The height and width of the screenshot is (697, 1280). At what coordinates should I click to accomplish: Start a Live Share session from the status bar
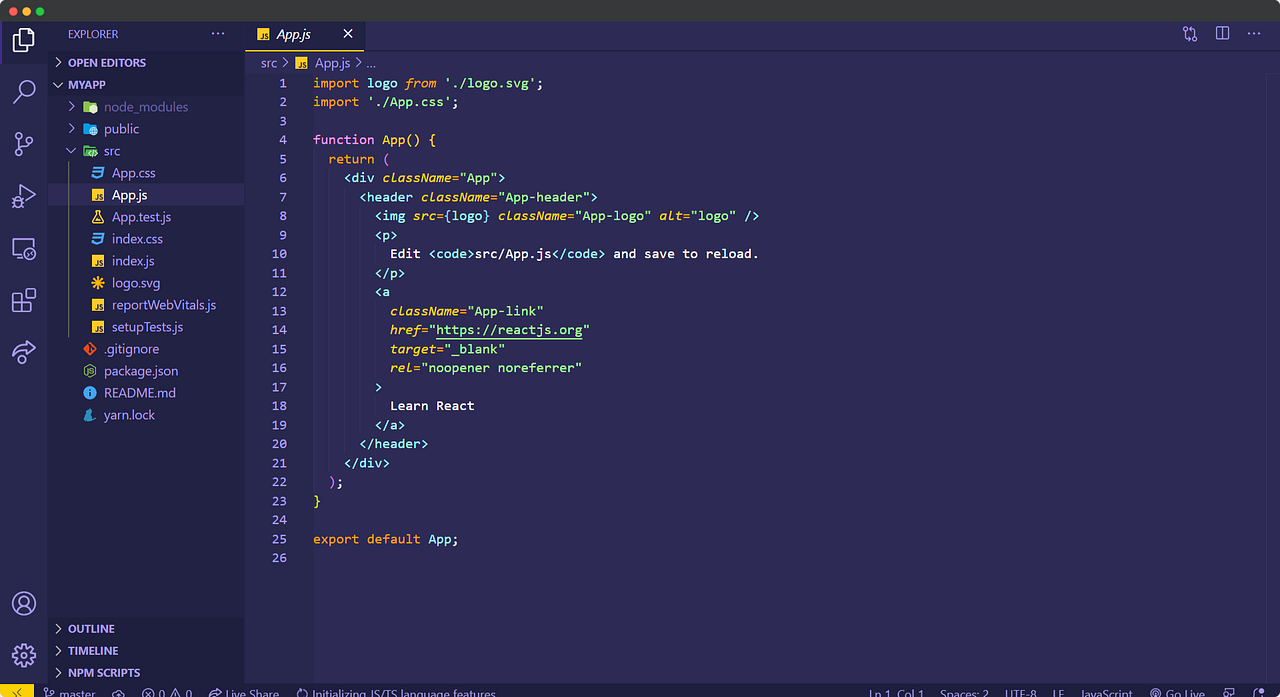point(243,692)
